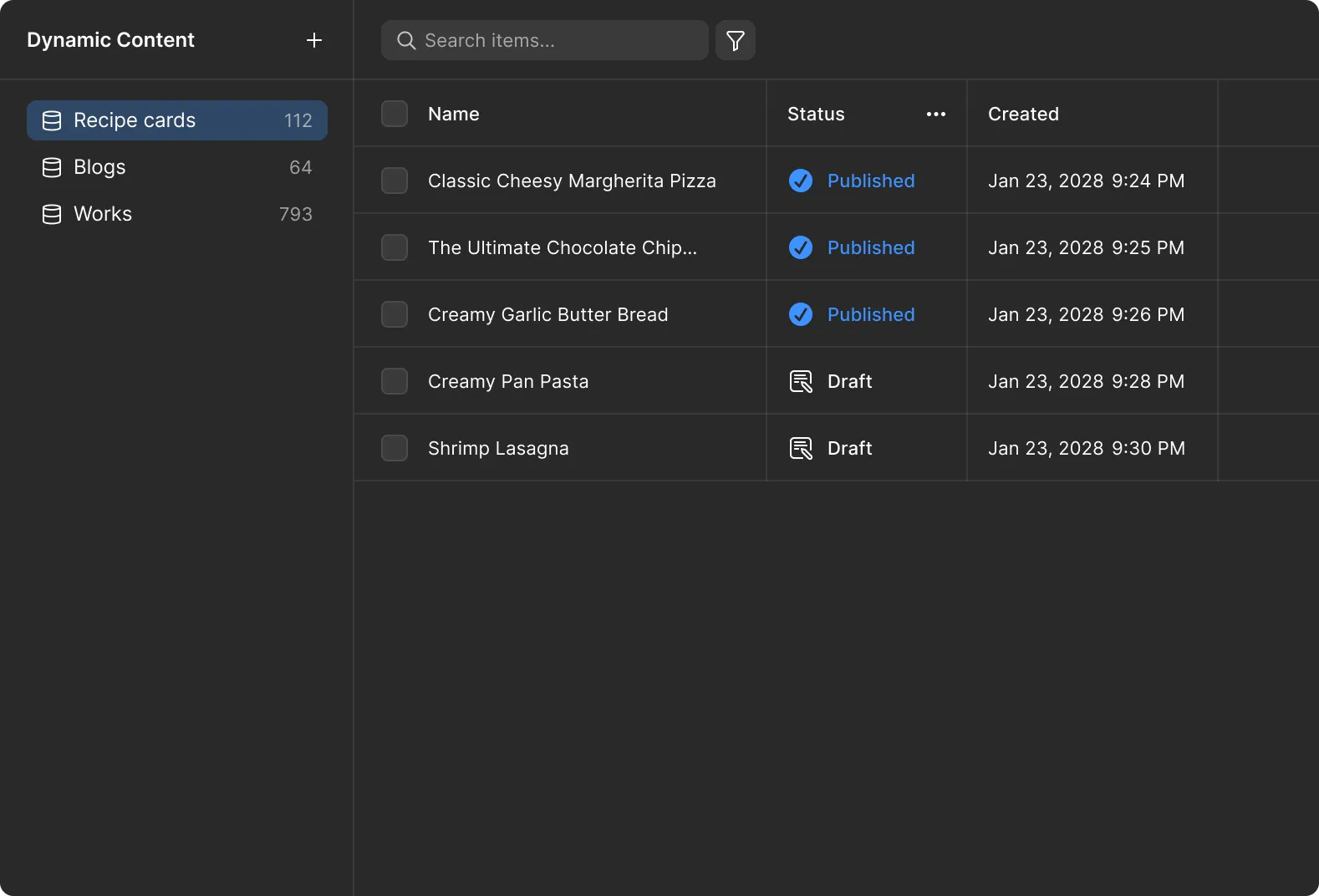
Task: Check Creamy Pan Pasta row
Action: pyautogui.click(x=395, y=381)
